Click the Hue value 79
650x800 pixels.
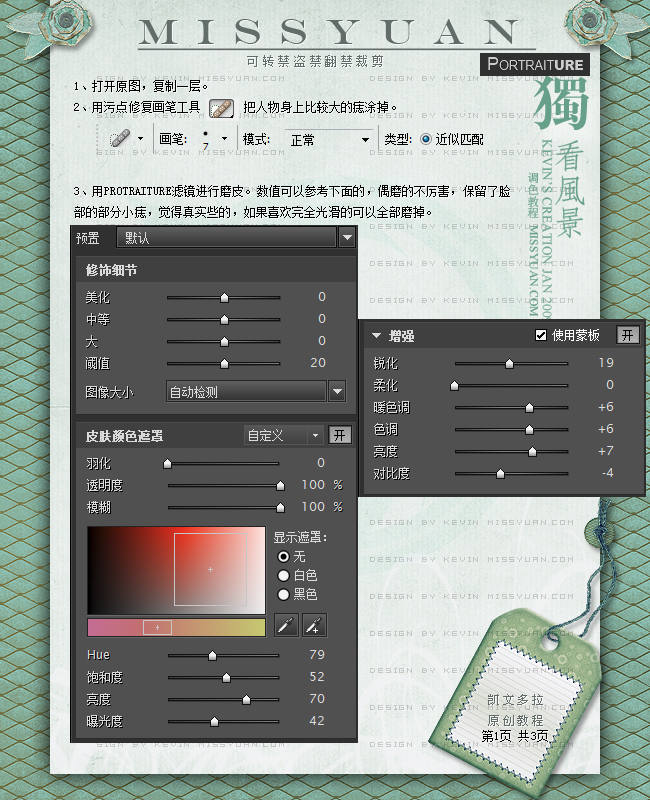click(317, 655)
